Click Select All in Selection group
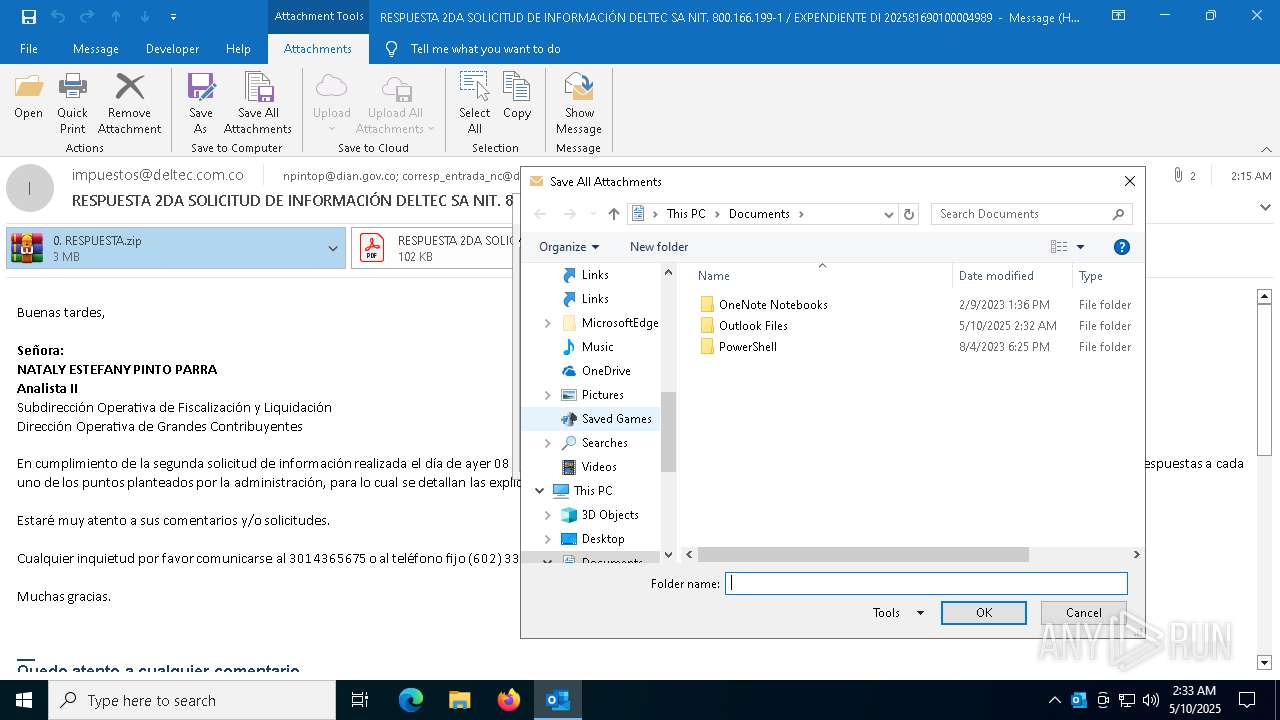The height and width of the screenshot is (720, 1280). (x=475, y=104)
